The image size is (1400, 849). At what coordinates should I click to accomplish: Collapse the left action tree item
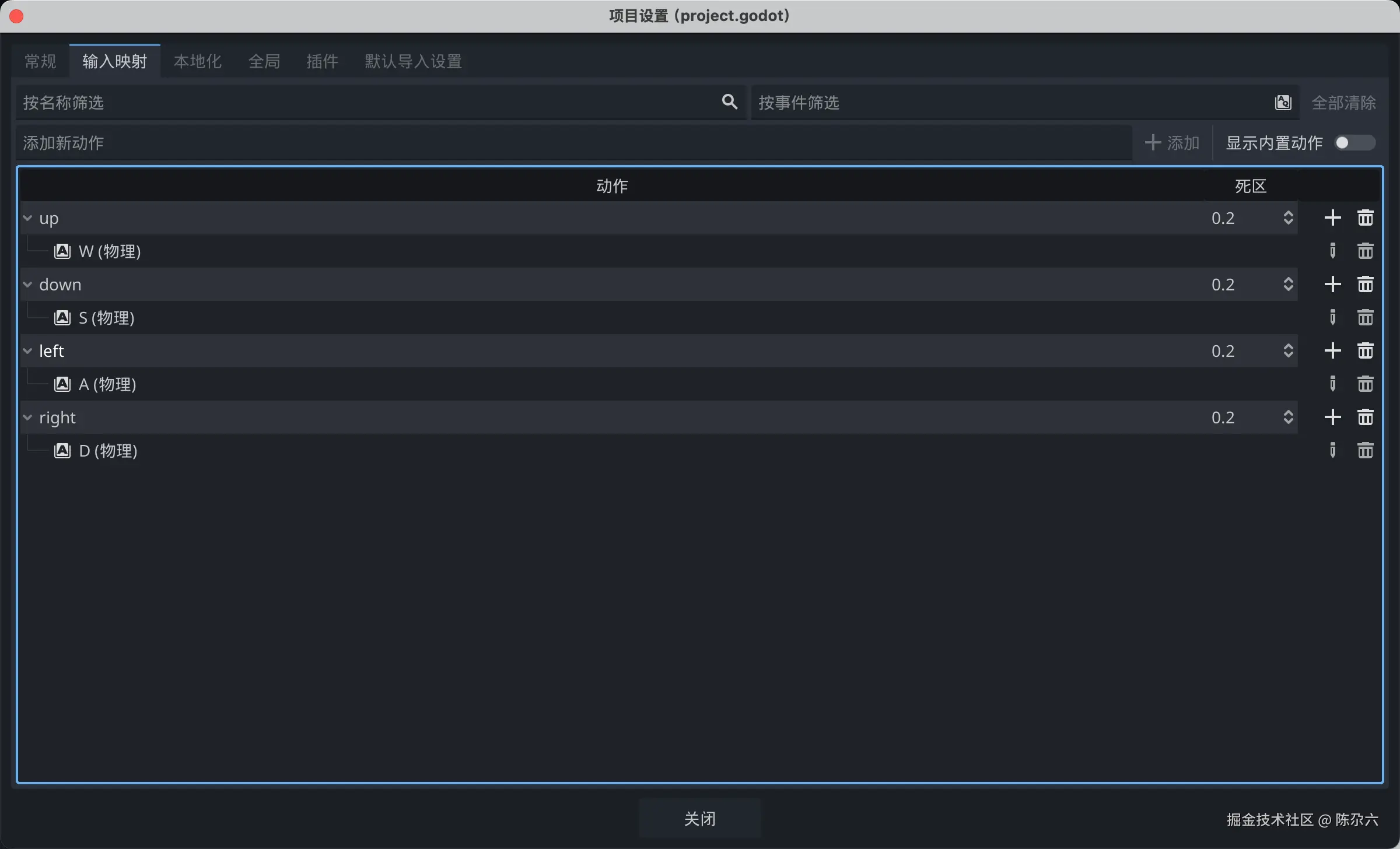pos(27,351)
